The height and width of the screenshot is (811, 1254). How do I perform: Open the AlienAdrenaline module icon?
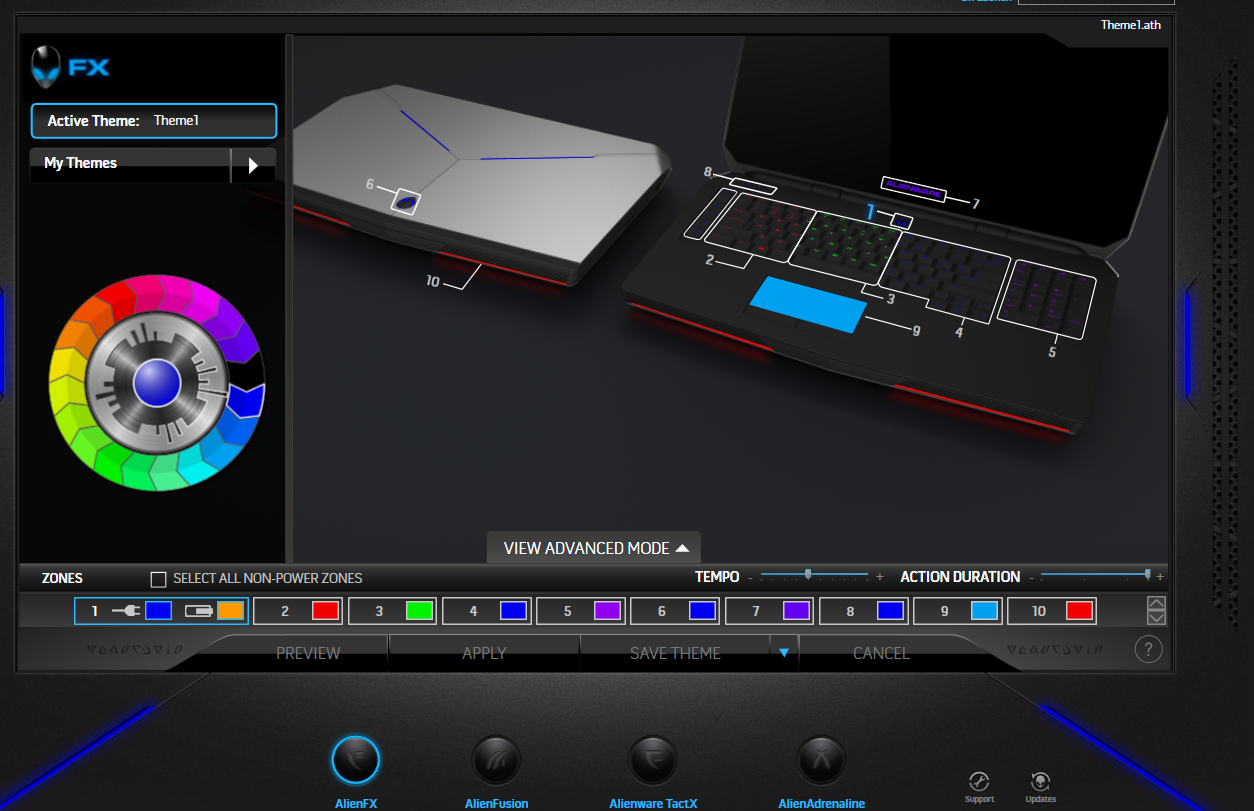tap(822, 761)
